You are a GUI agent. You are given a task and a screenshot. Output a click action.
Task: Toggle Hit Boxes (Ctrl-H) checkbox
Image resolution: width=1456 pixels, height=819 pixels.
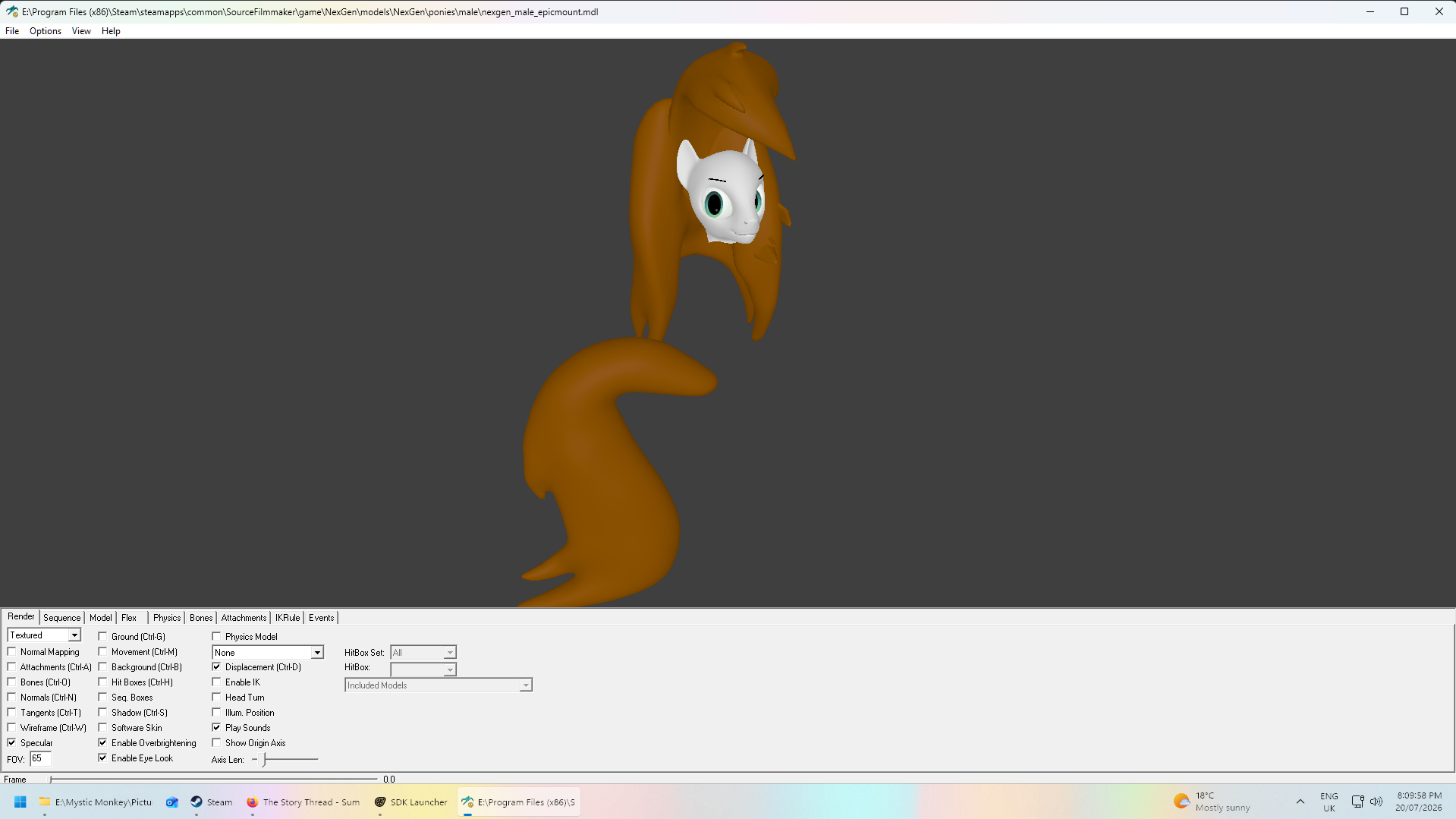[103, 682]
